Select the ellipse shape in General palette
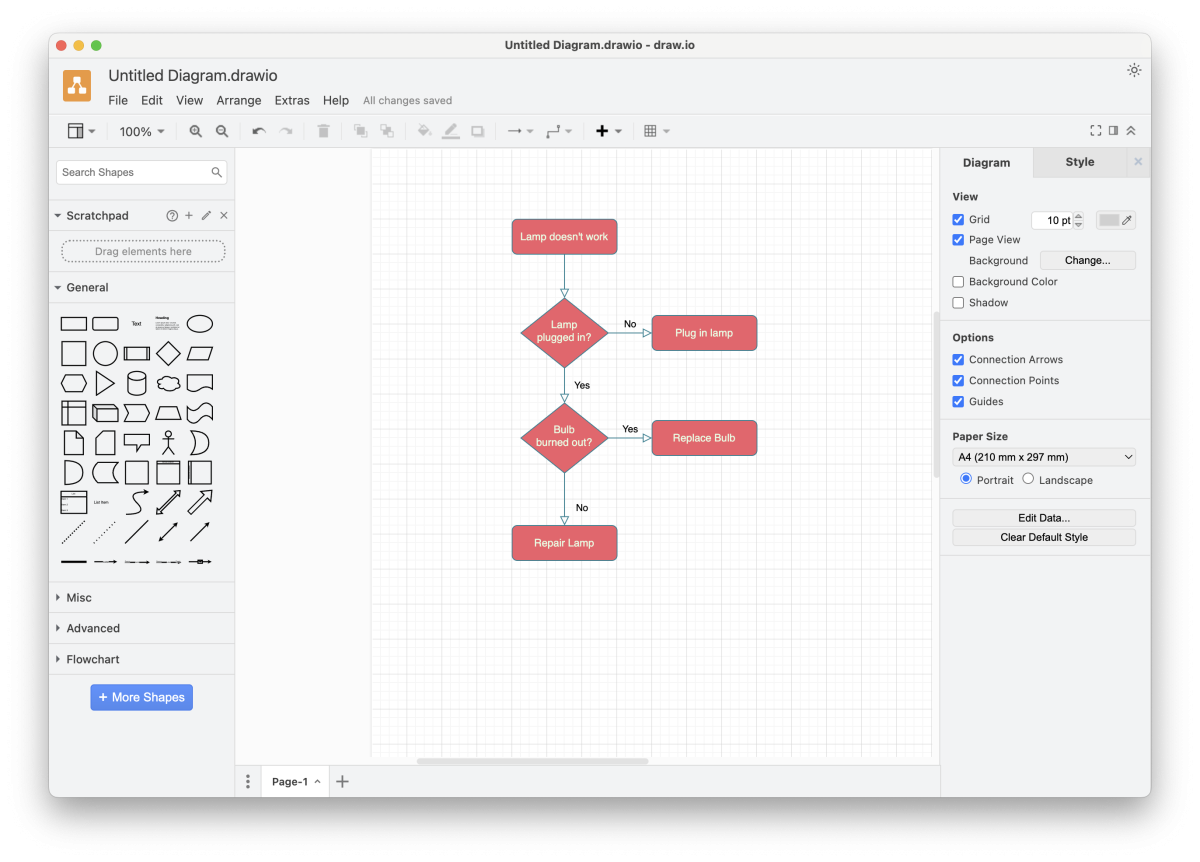This screenshot has height=862, width=1200. pos(200,324)
